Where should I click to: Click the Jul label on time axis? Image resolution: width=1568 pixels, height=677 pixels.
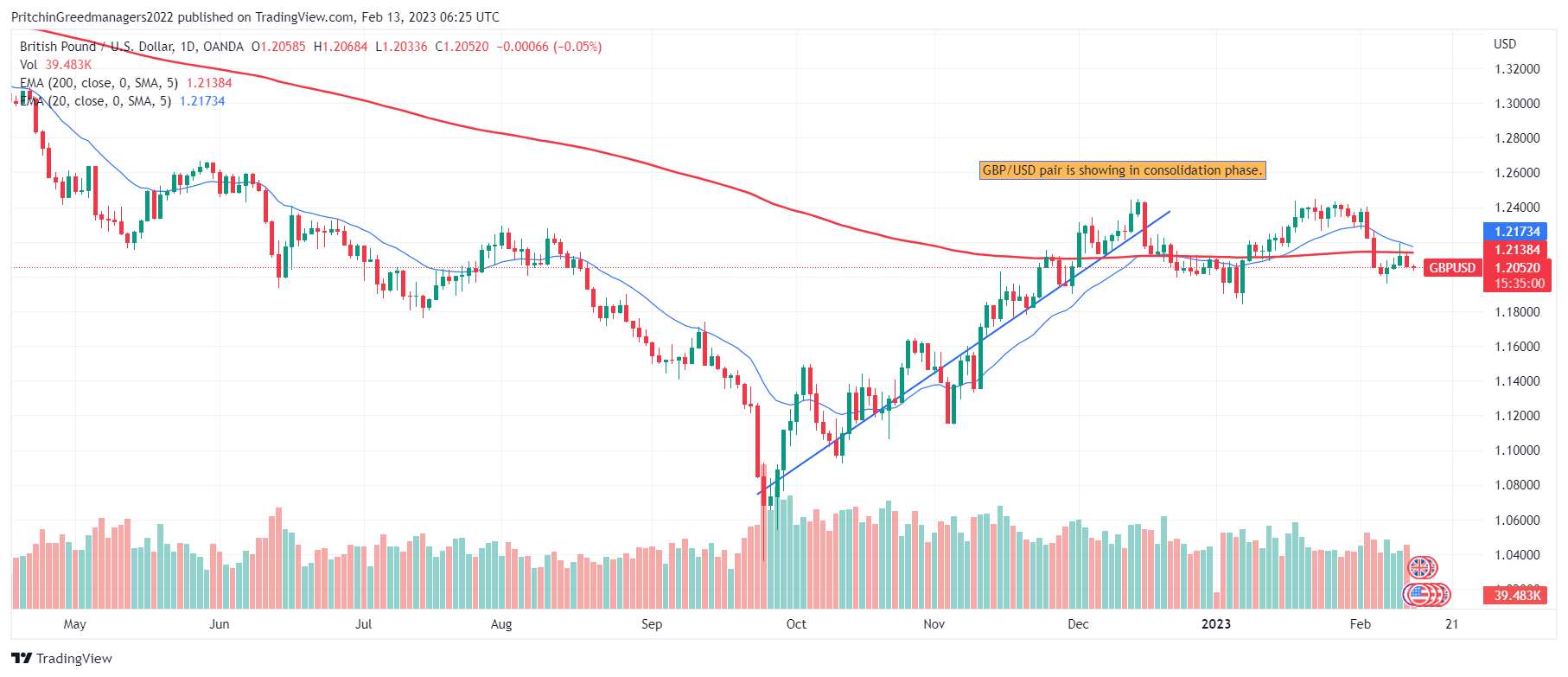pos(364,624)
